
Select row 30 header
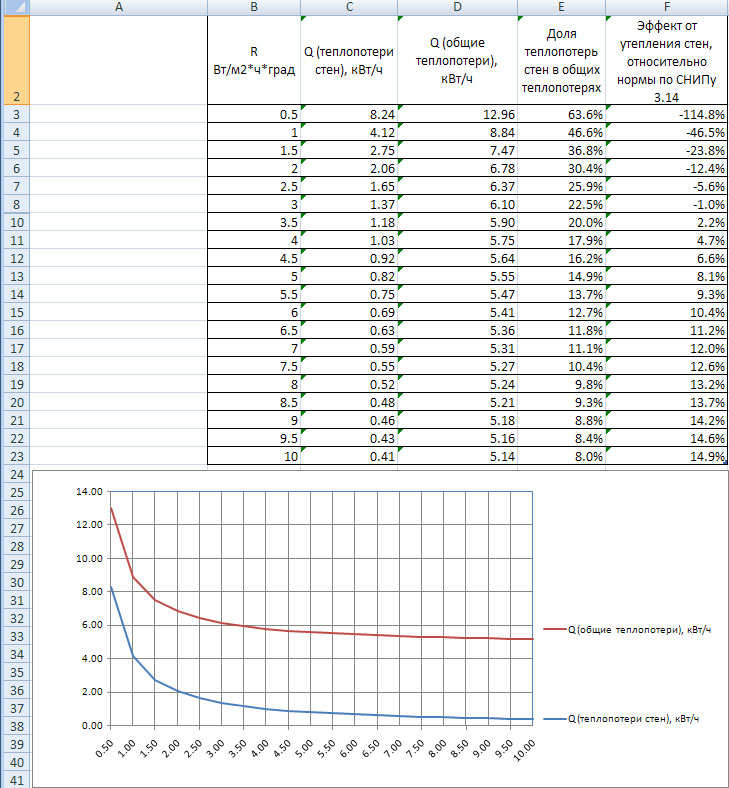click(16, 582)
